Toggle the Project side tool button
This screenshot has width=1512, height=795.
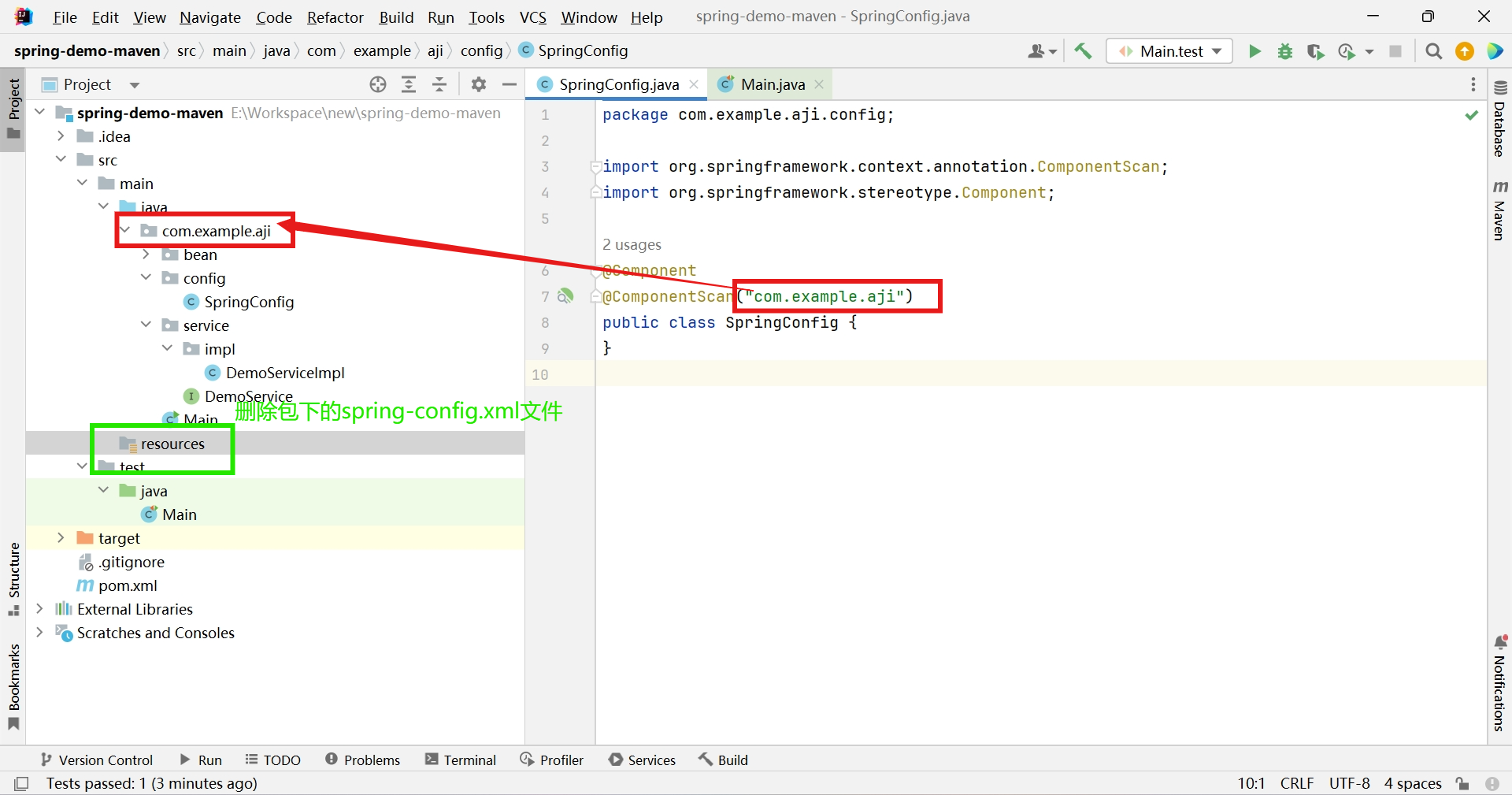pyautogui.click(x=13, y=108)
